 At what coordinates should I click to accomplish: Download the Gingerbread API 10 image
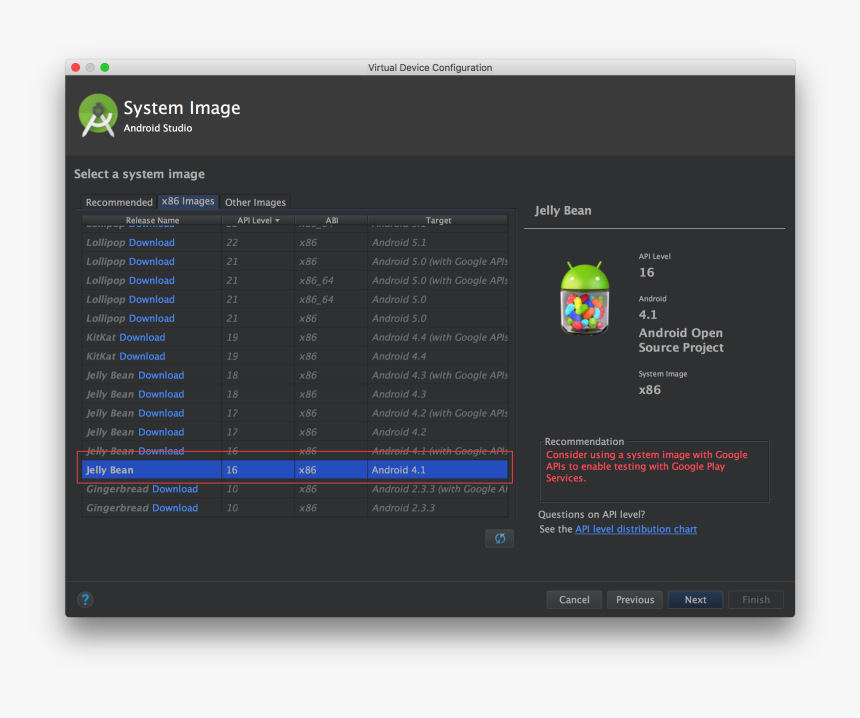(174, 488)
